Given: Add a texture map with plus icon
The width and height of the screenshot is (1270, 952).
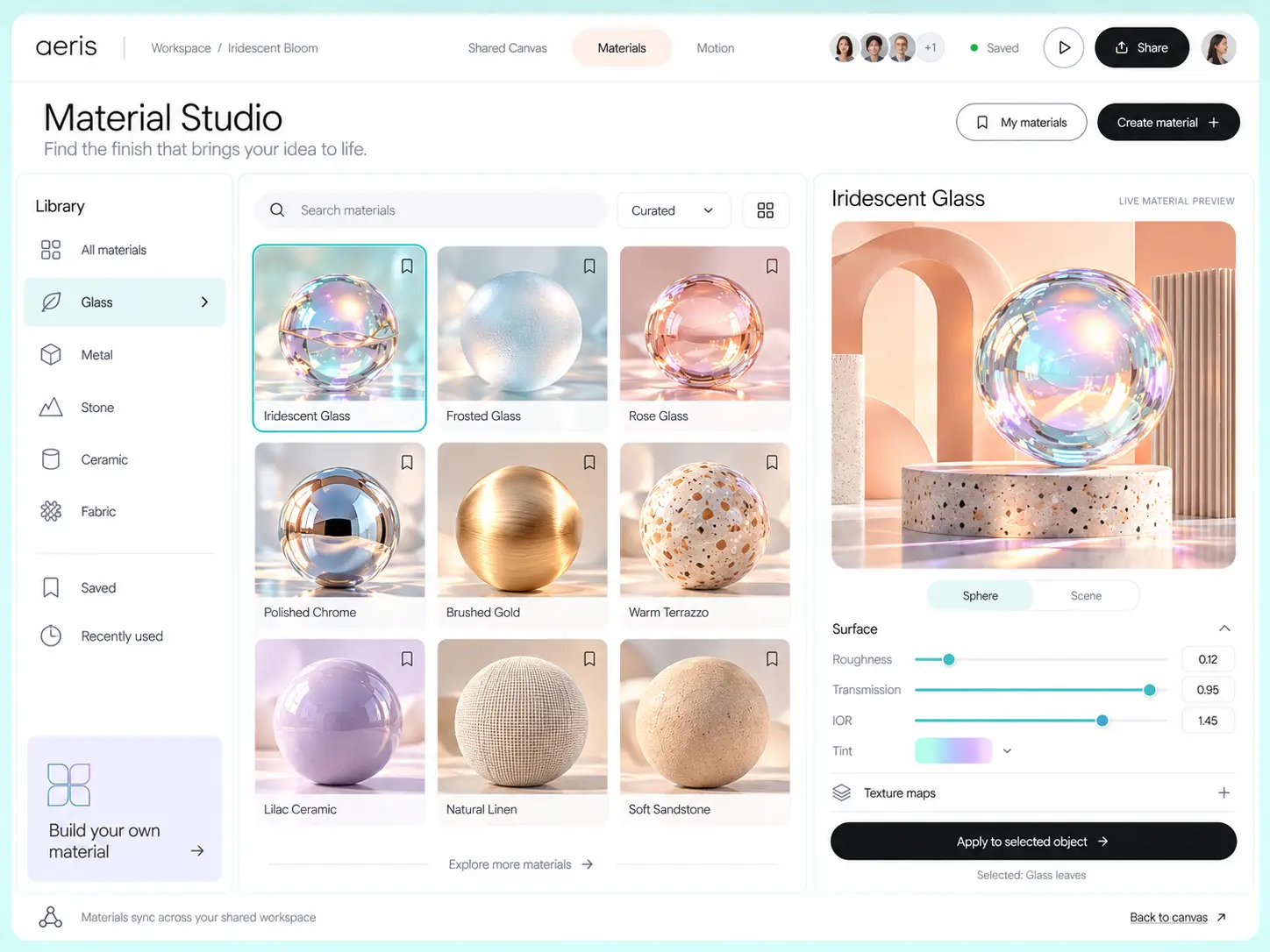Looking at the screenshot, I should click(x=1224, y=792).
